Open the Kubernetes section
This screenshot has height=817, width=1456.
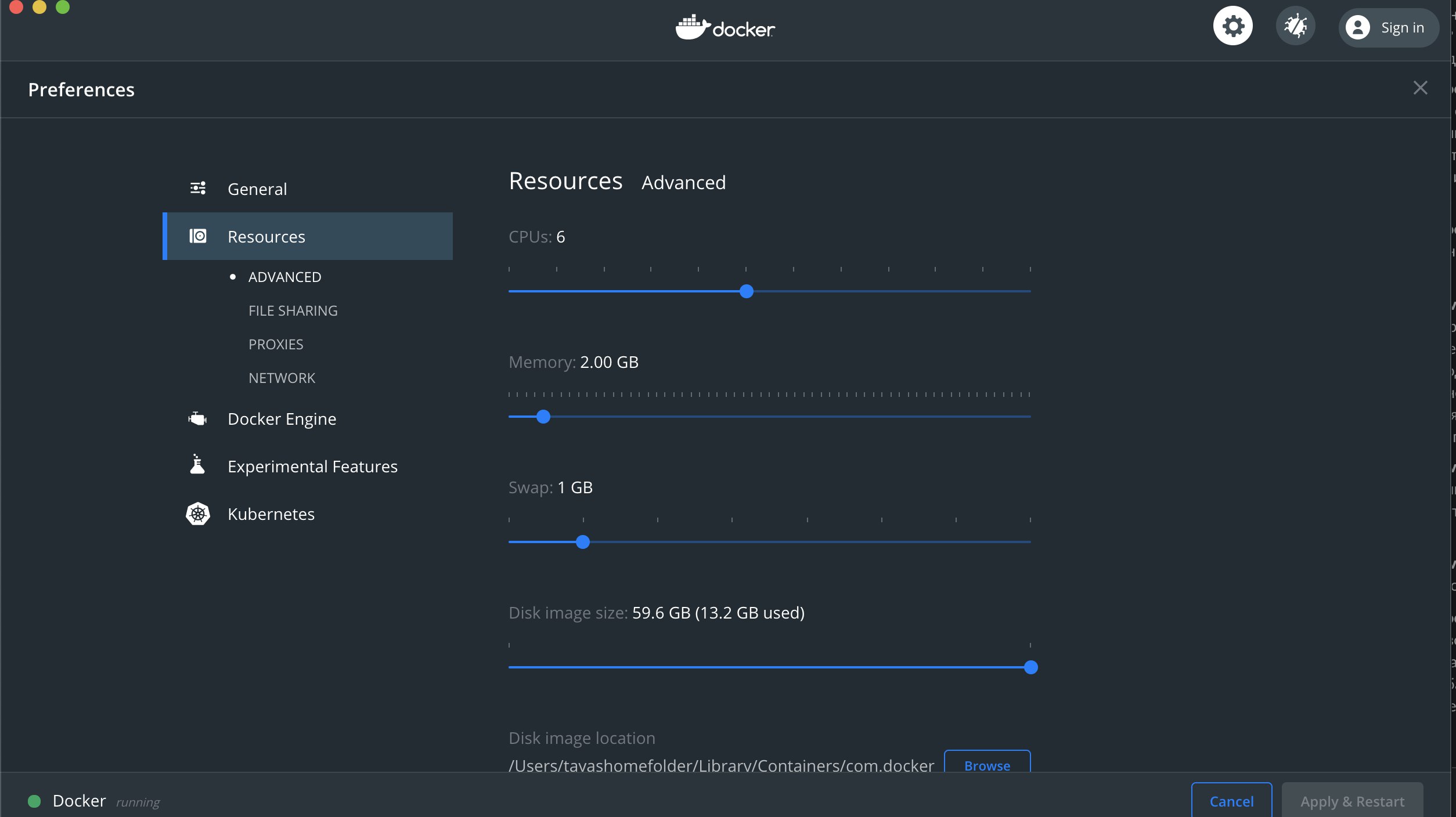(x=308, y=514)
